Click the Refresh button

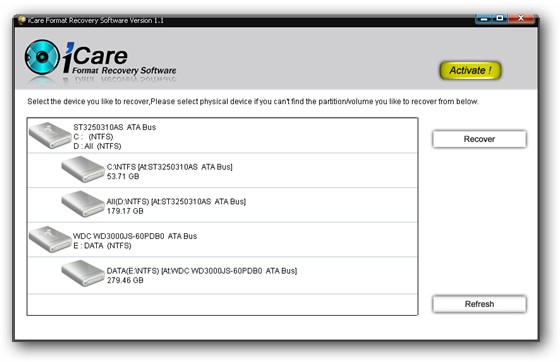pyautogui.click(x=479, y=304)
